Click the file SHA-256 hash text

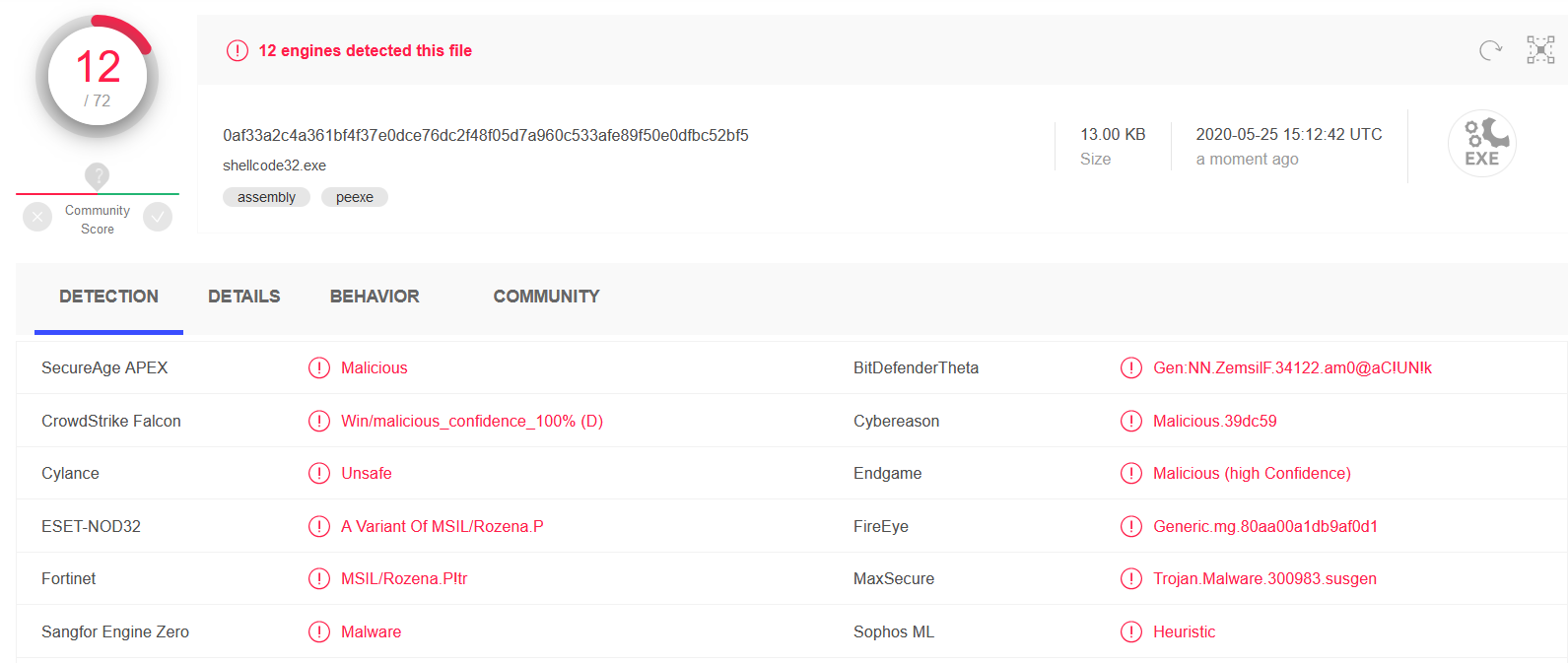click(x=485, y=135)
